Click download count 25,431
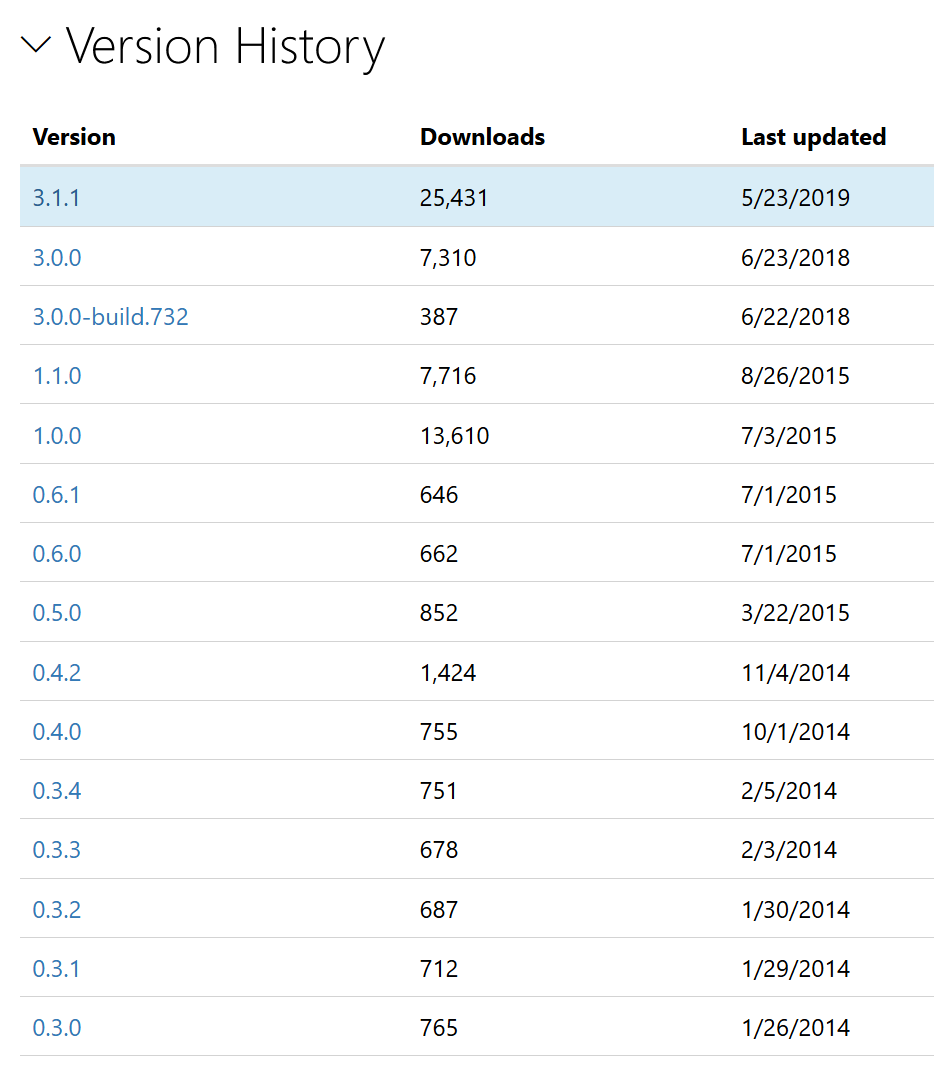Screen dimensions: 934x1087 pos(454,198)
